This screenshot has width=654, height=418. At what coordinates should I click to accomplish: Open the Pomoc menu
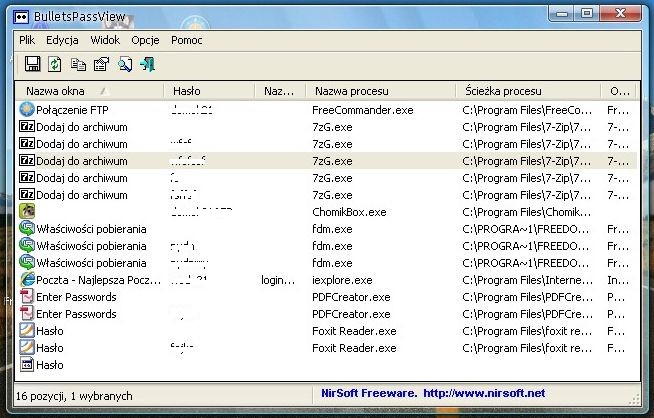[x=186, y=40]
